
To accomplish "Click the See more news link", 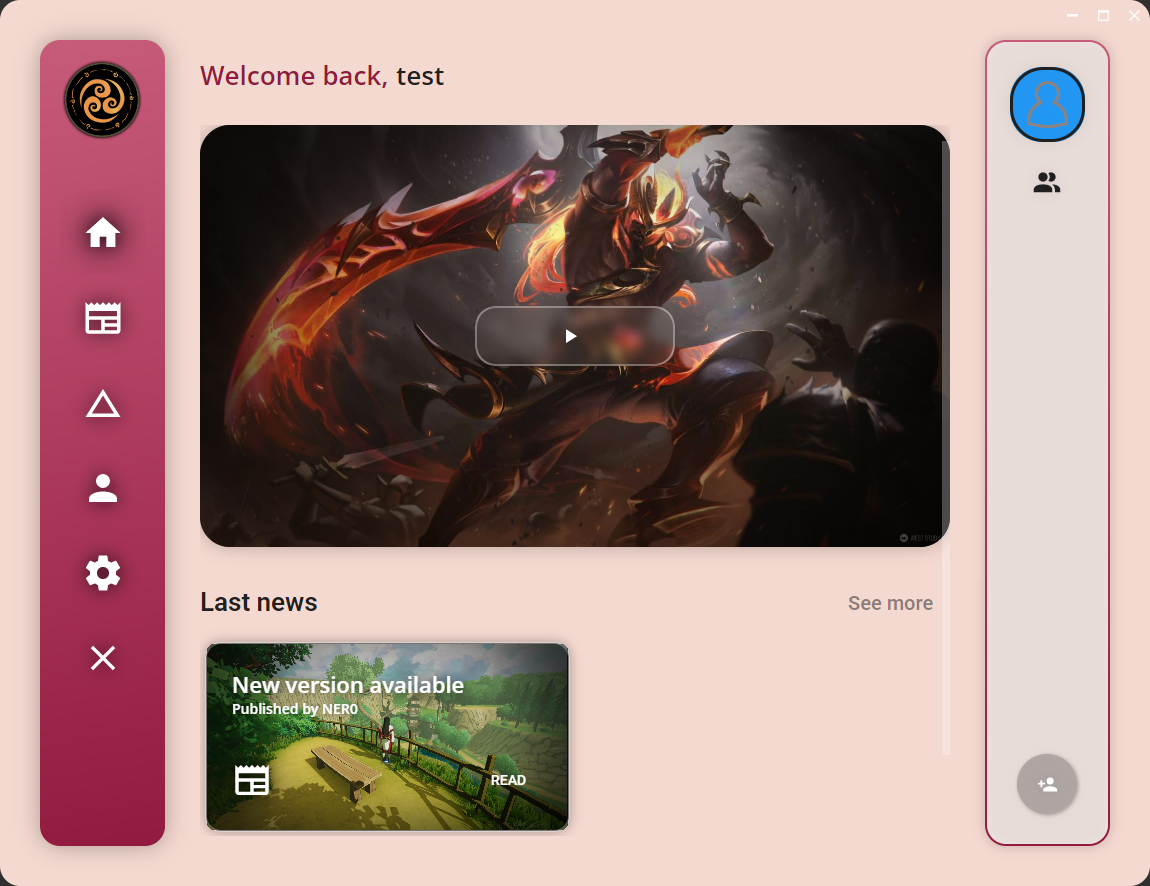I will pyautogui.click(x=890, y=603).
